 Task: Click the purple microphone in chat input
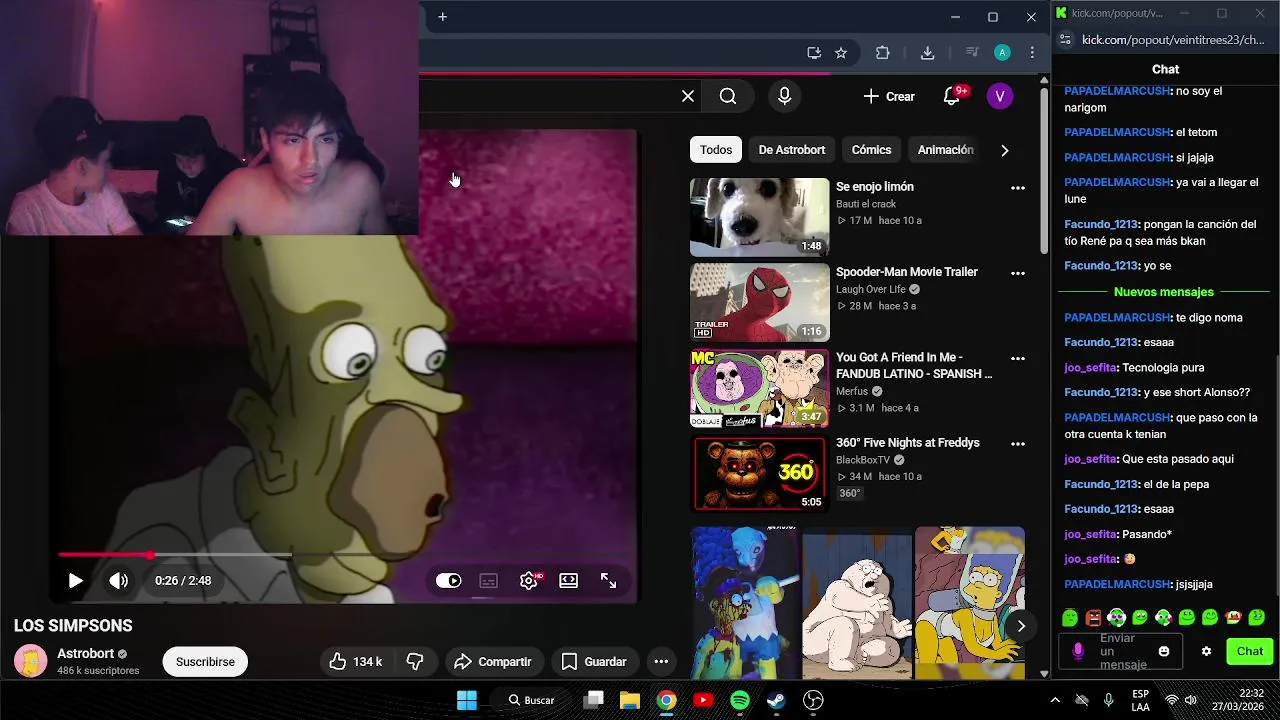point(1078,651)
